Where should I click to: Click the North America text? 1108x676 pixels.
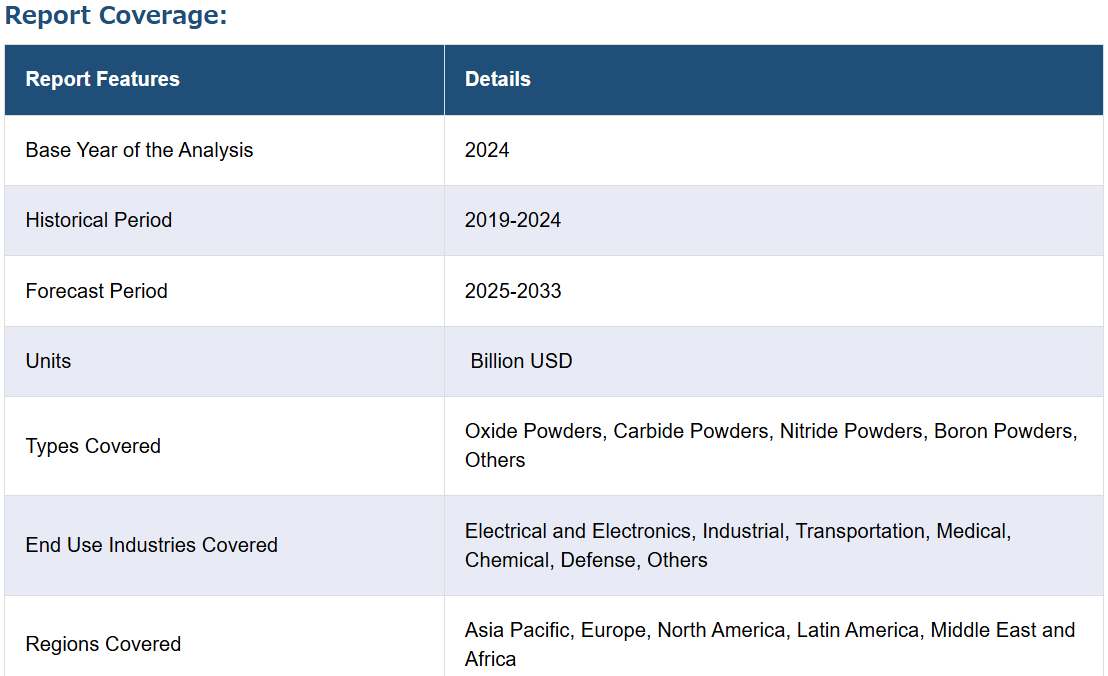[720, 630]
